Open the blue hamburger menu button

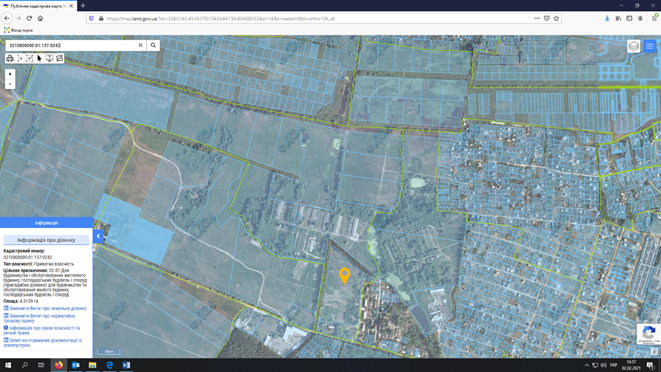[650, 46]
